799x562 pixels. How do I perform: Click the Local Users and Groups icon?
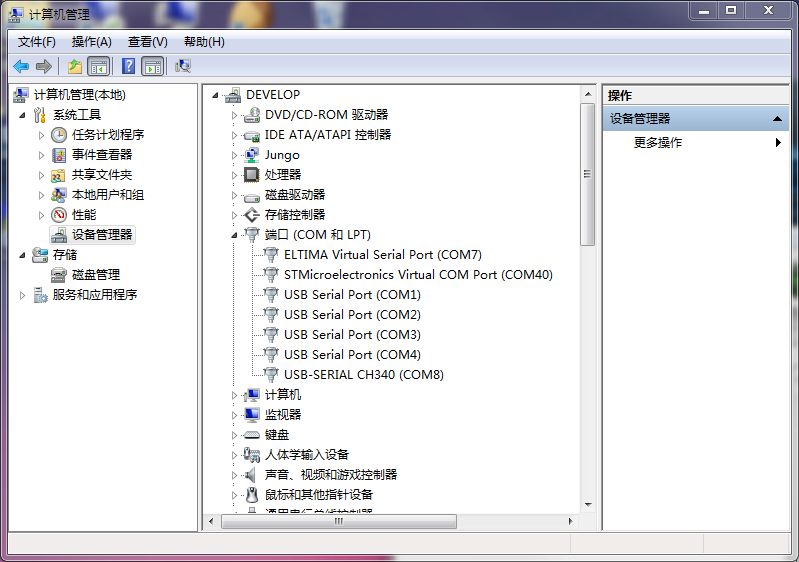point(59,195)
